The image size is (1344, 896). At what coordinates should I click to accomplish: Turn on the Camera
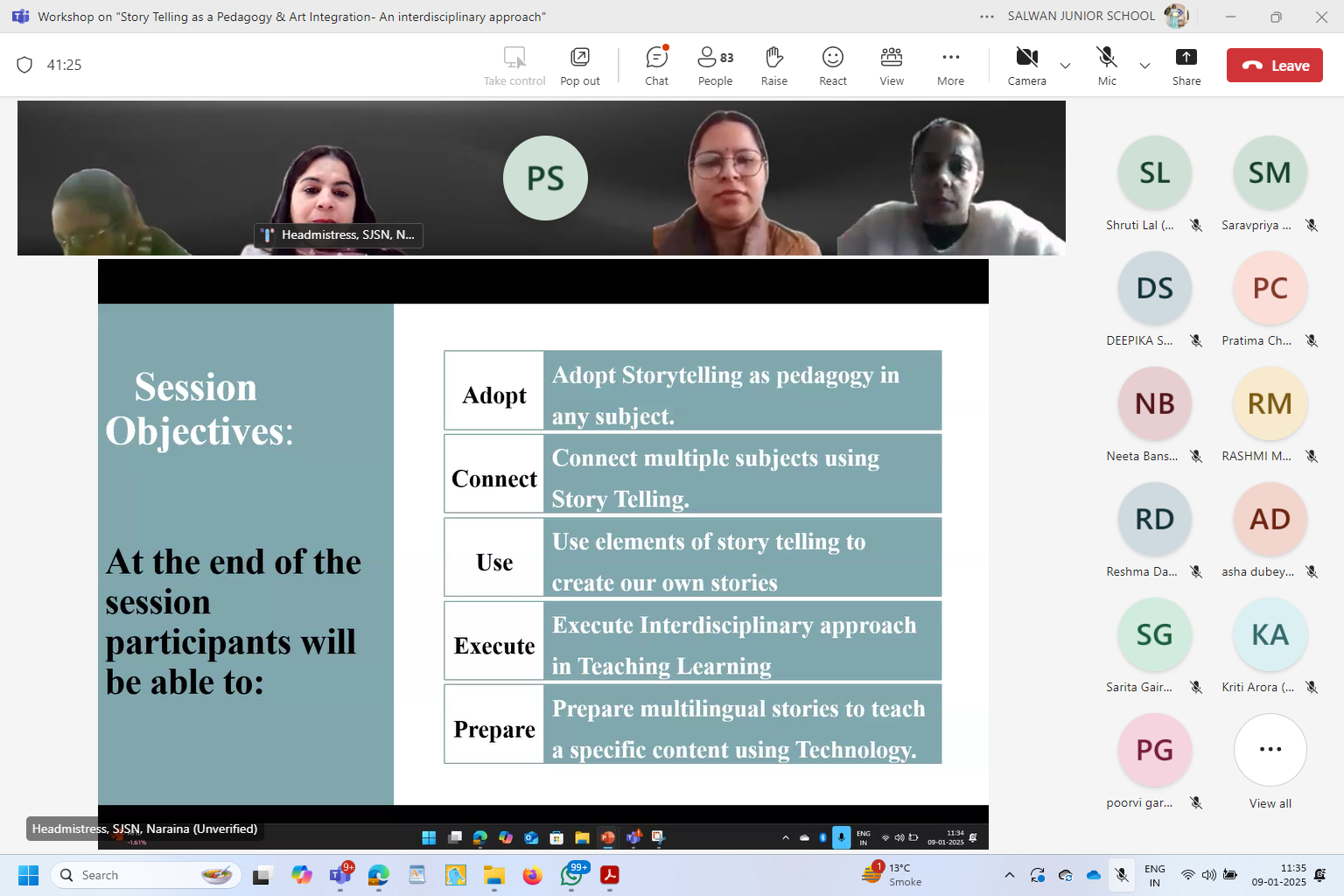point(1026,66)
